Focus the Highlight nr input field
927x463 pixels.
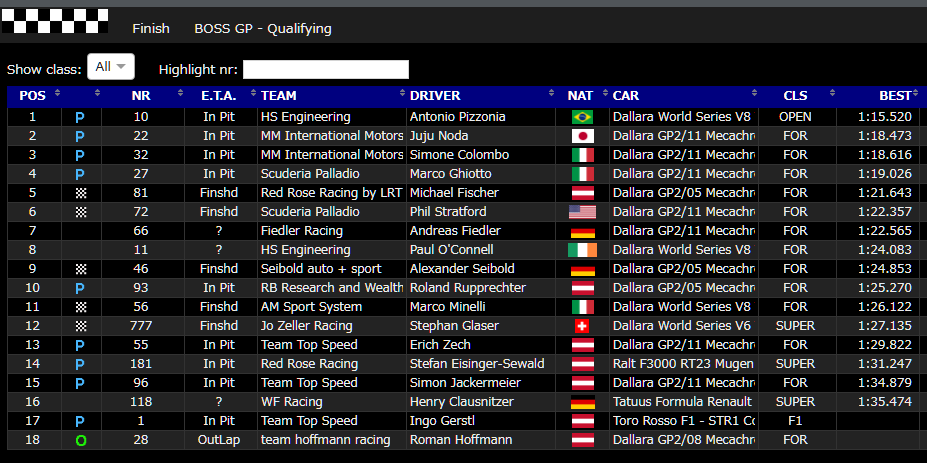click(x=326, y=69)
